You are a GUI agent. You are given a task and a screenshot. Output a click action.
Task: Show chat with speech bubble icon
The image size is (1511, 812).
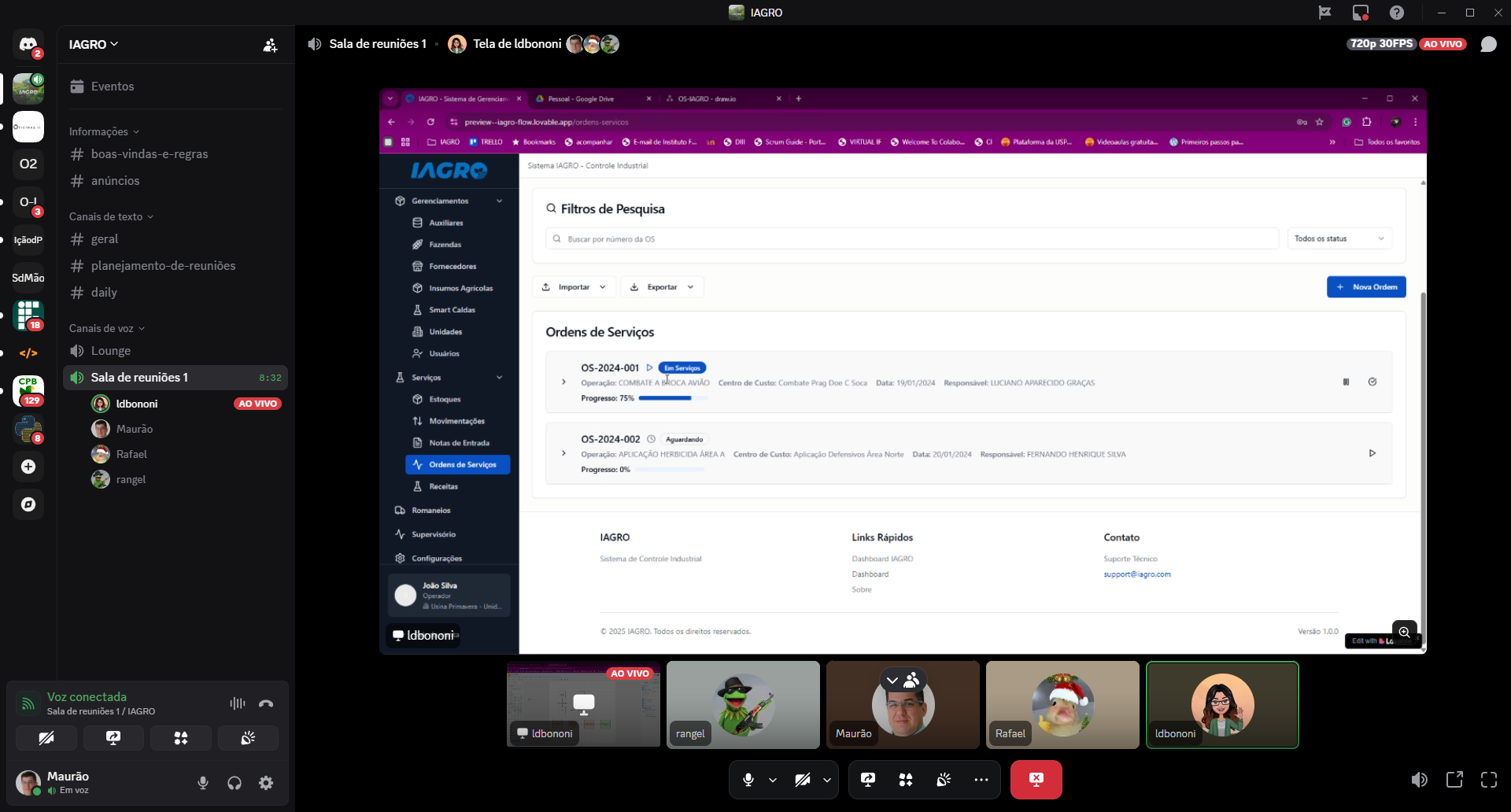(1488, 44)
